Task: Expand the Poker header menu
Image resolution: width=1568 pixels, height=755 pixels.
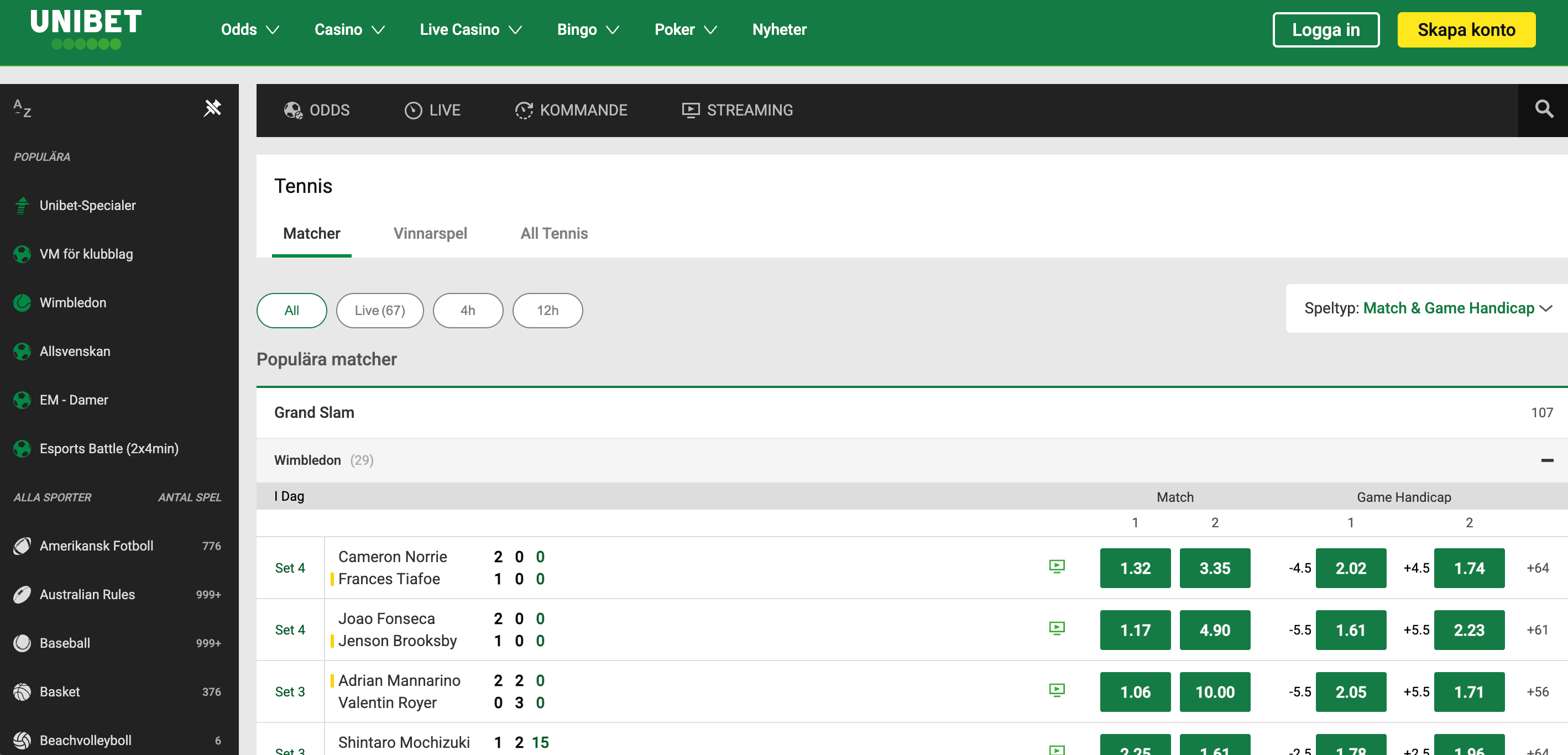Action: (686, 29)
